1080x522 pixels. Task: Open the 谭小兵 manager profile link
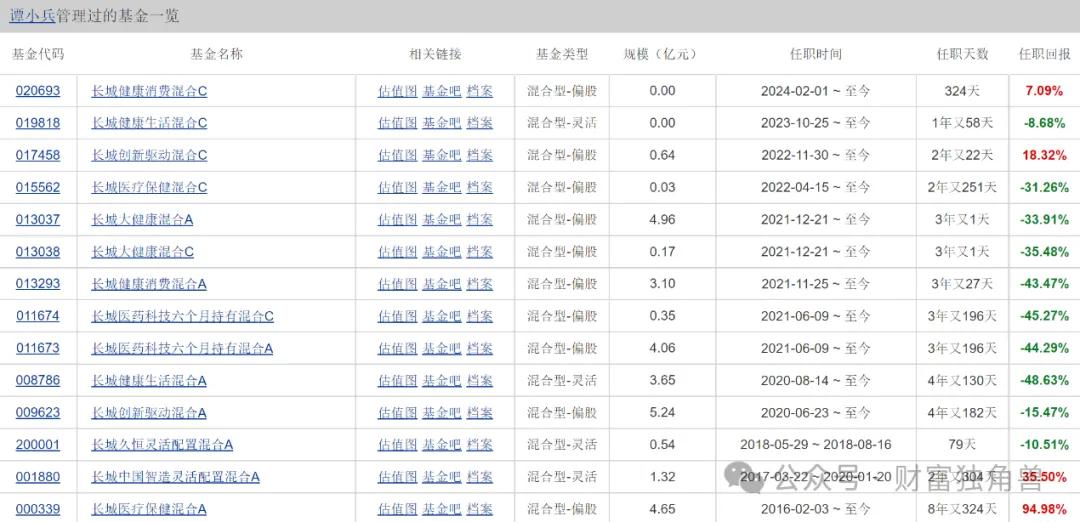[32, 17]
